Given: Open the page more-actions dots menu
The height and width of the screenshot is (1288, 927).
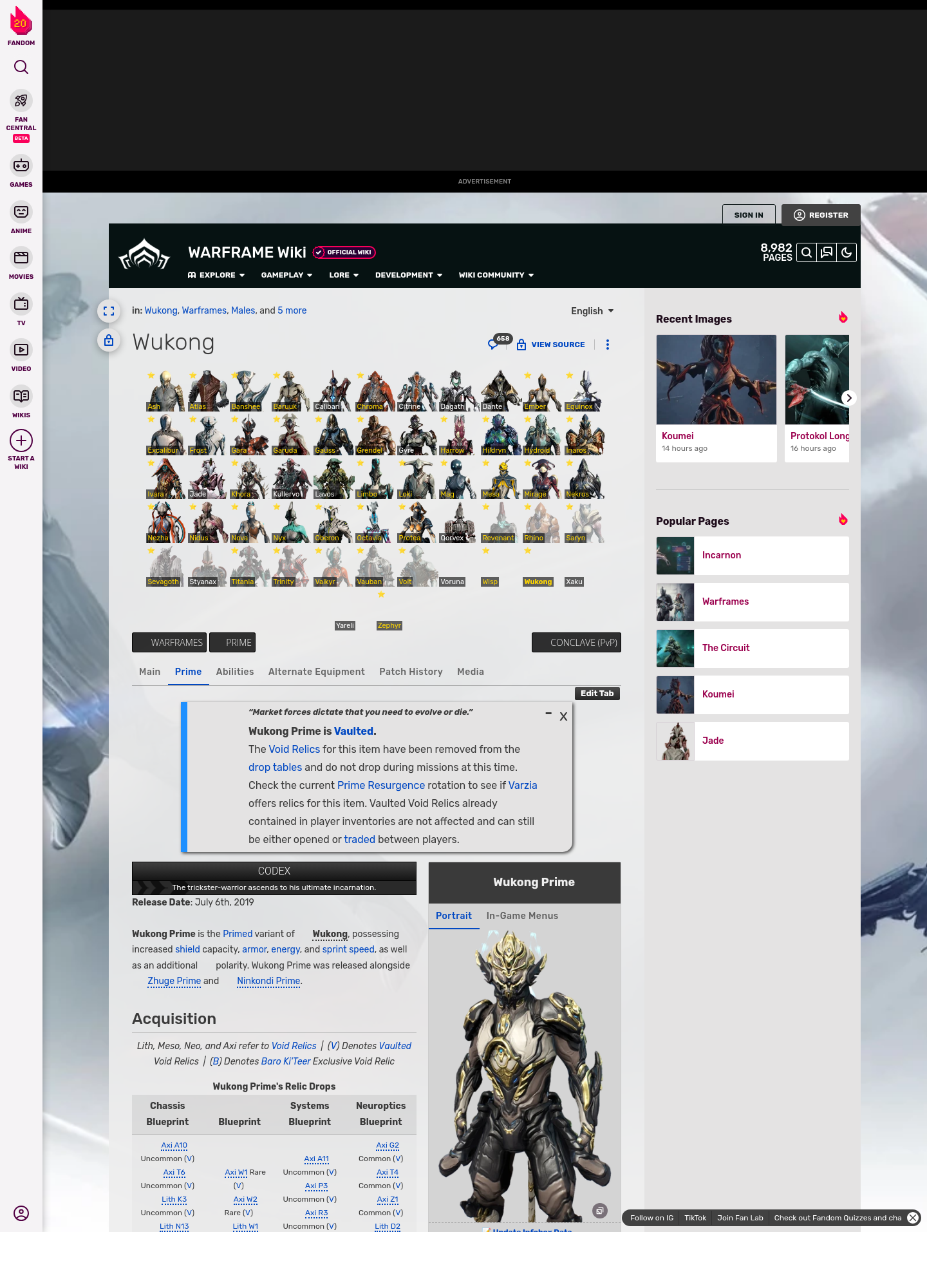Looking at the screenshot, I should 607,345.
